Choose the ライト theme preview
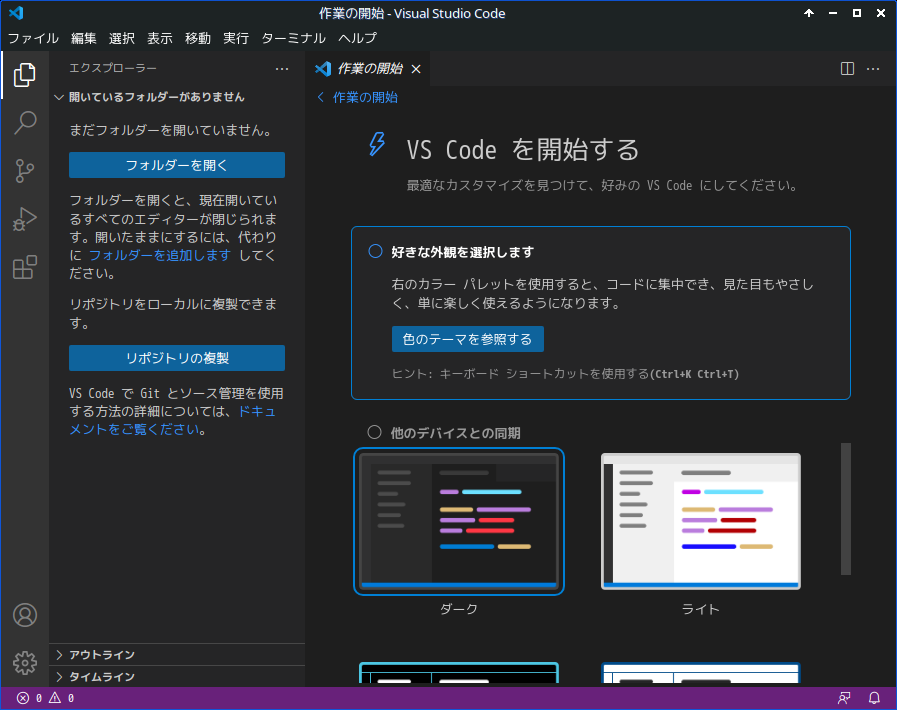This screenshot has width=897, height=710. pyautogui.click(x=701, y=521)
